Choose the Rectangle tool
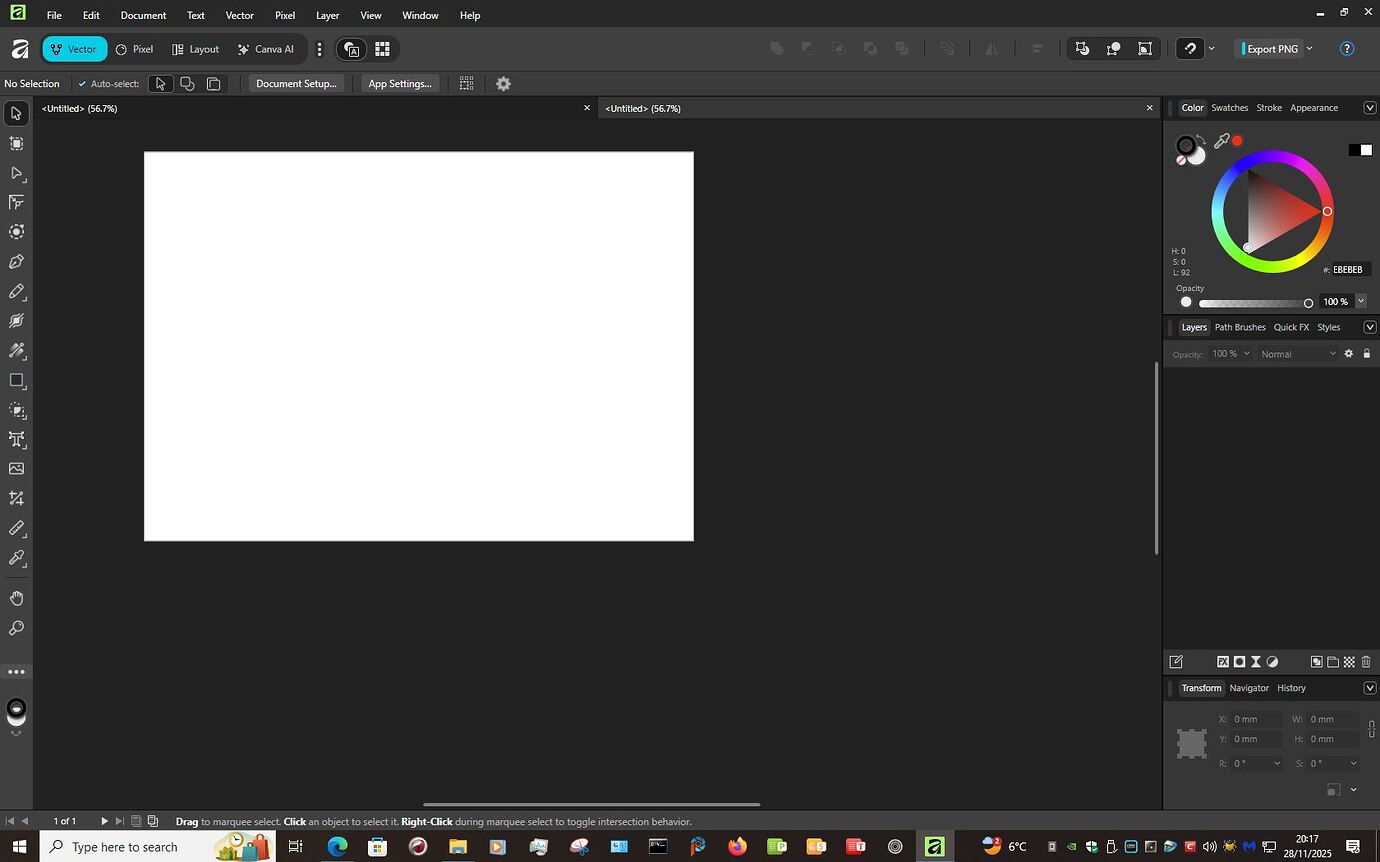This screenshot has height=862, width=1380. (x=16, y=380)
